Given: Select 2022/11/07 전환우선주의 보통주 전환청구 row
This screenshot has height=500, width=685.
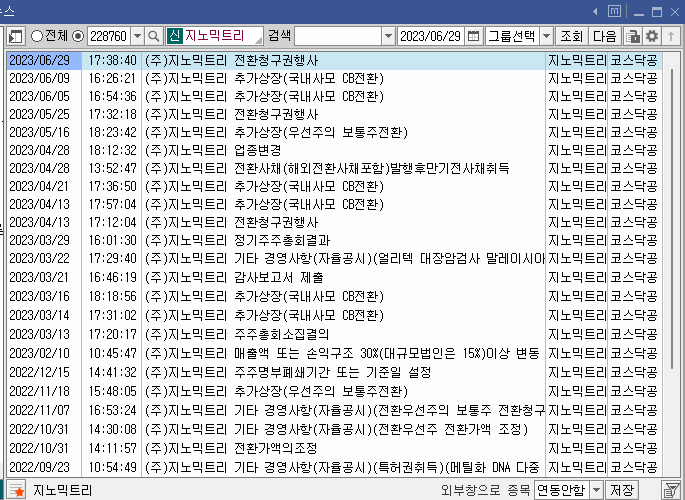Looking at the screenshot, I should tap(334, 410).
